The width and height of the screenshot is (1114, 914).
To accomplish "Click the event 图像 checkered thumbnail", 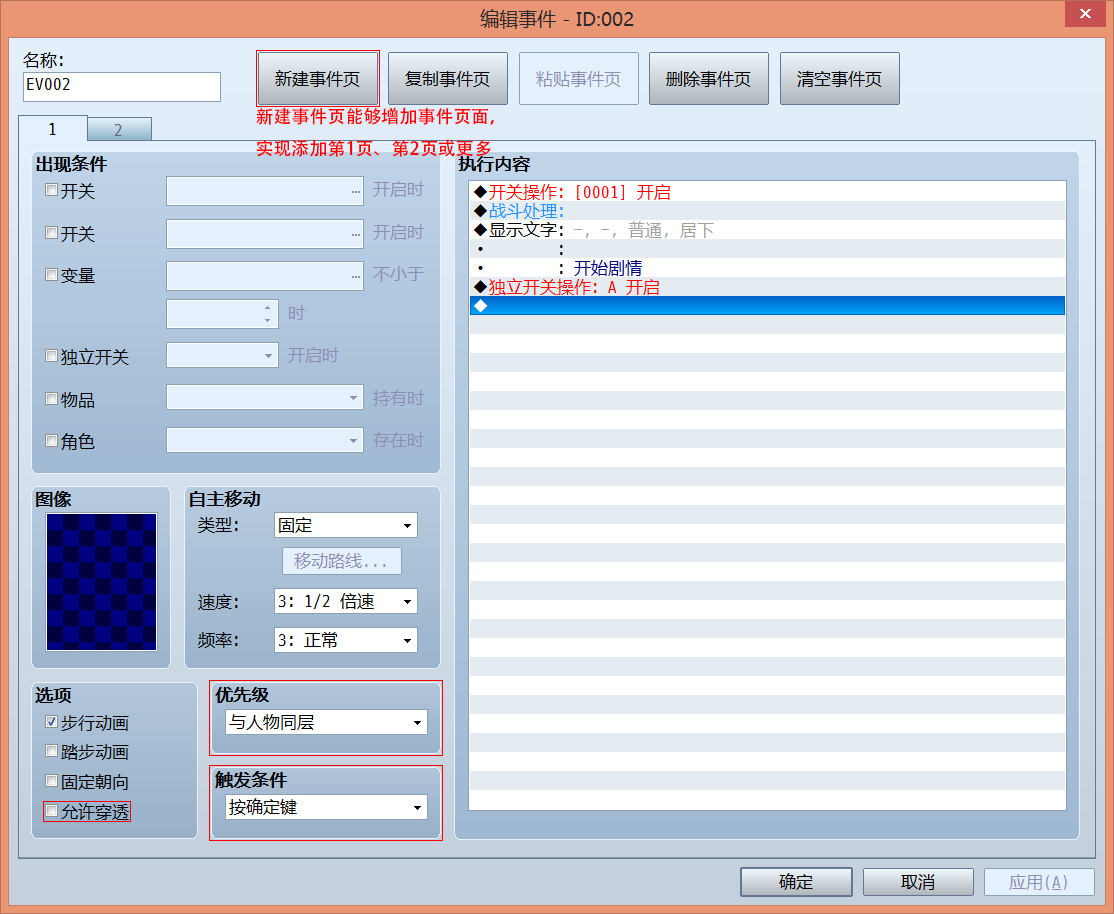I will (102, 581).
